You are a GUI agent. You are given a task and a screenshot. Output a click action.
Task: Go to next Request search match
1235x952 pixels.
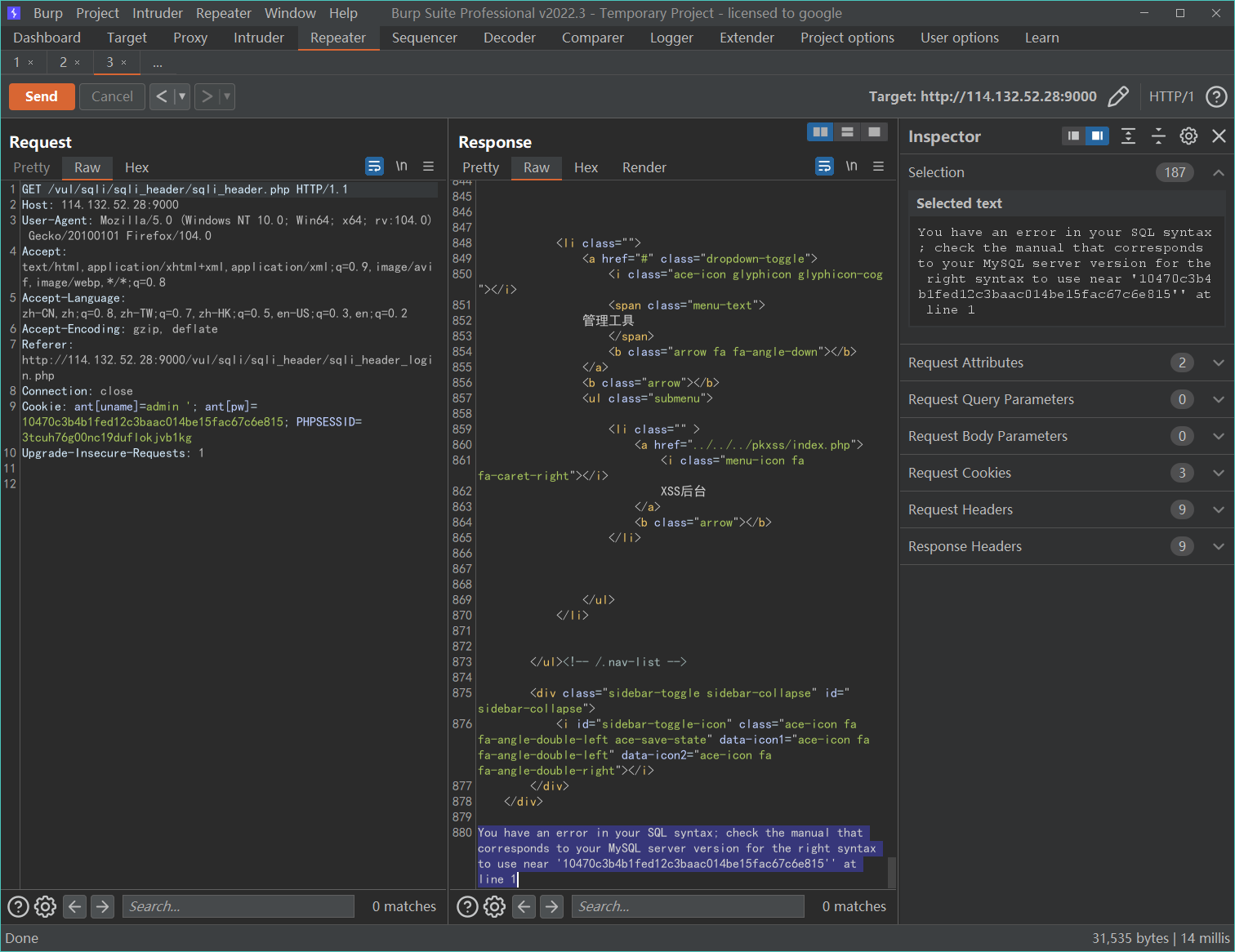pos(102,906)
